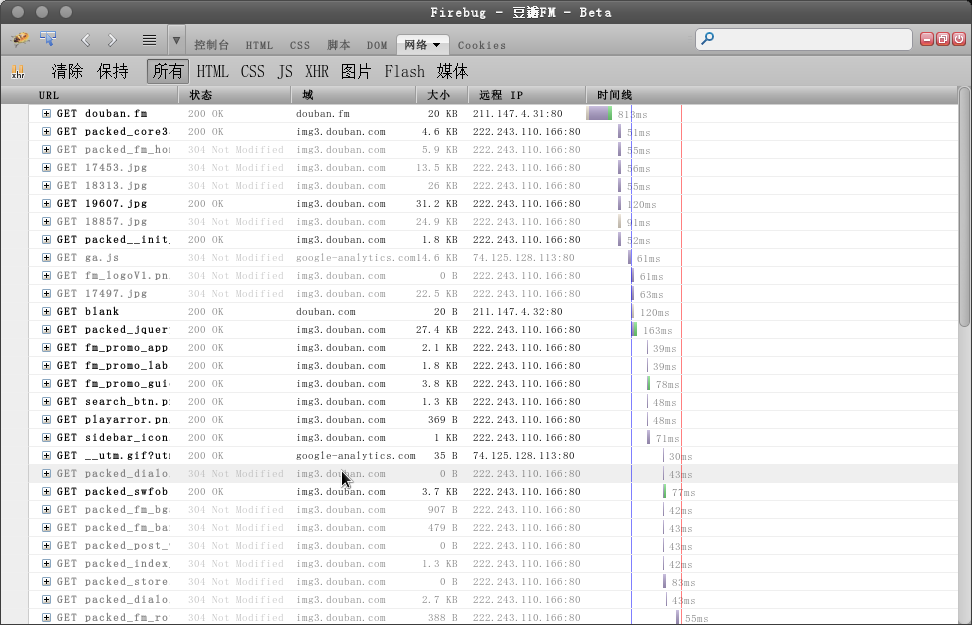The image size is (972, 625).
Task: Sort by the 时间线 column header
Action: click(x=772, y=95)
